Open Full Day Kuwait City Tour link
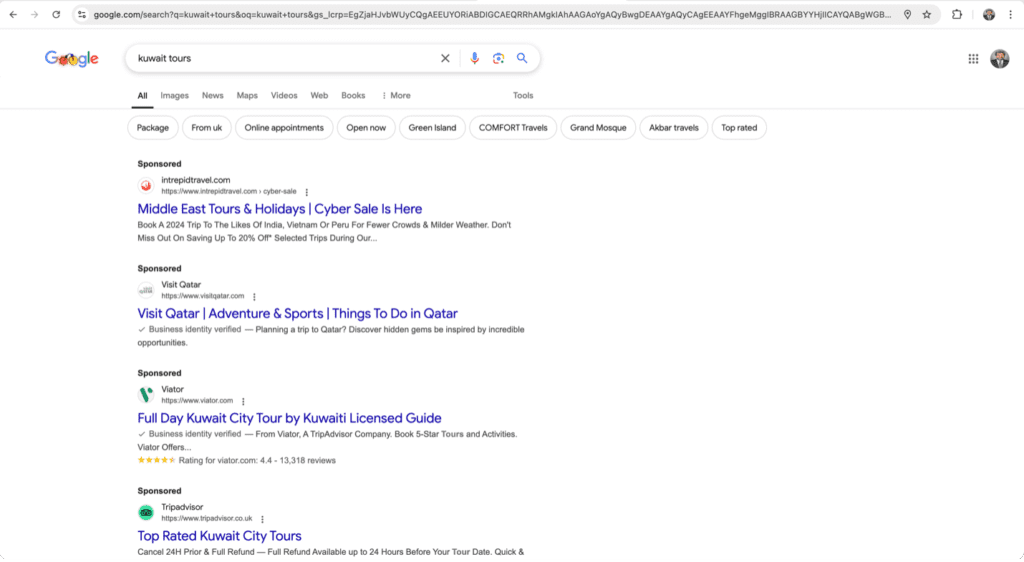This screenshot has height=562, width=1024. click(289, 418)
